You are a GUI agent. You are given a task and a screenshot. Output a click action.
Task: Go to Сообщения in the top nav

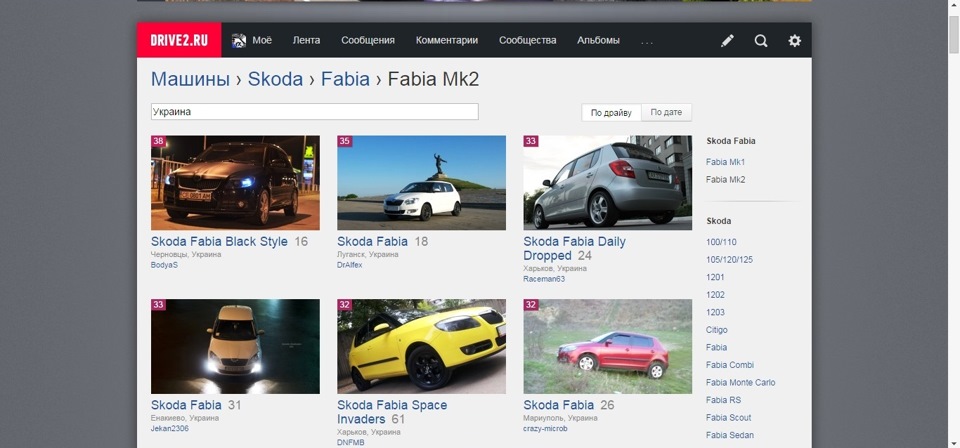pos(368,40)
